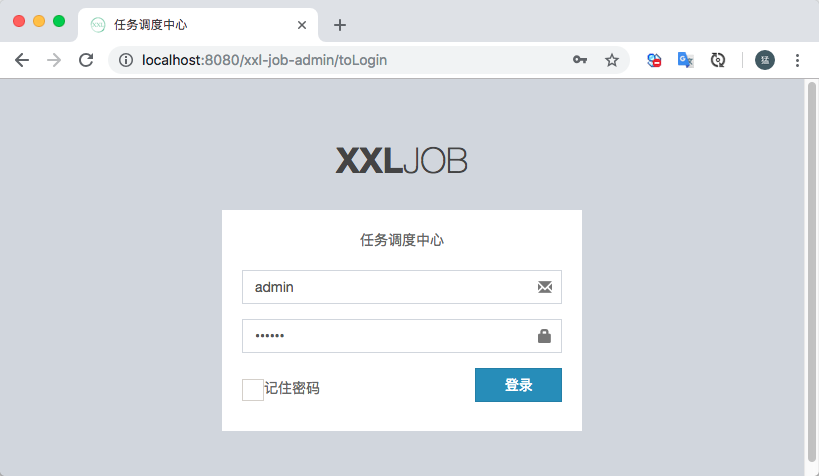Minimize window with yellow button
Image resolution: width=819 pixels, height=476 pixels.
pyautogui.click(x=39, y=21)
